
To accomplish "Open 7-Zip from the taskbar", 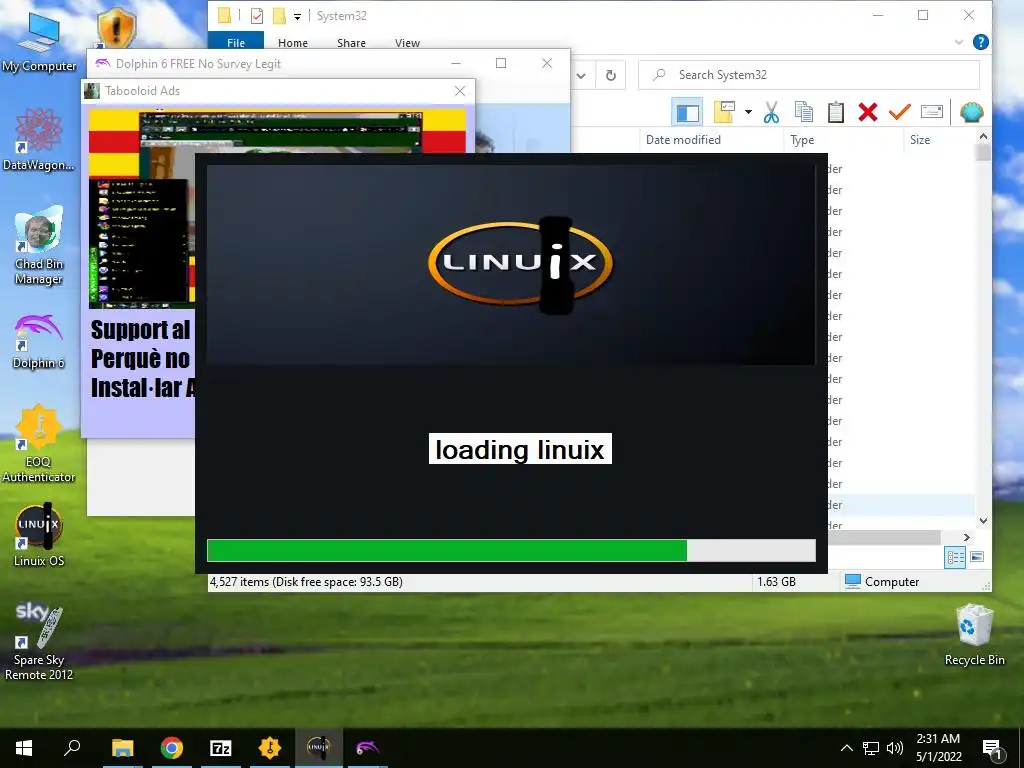I will tap(220, 748).
